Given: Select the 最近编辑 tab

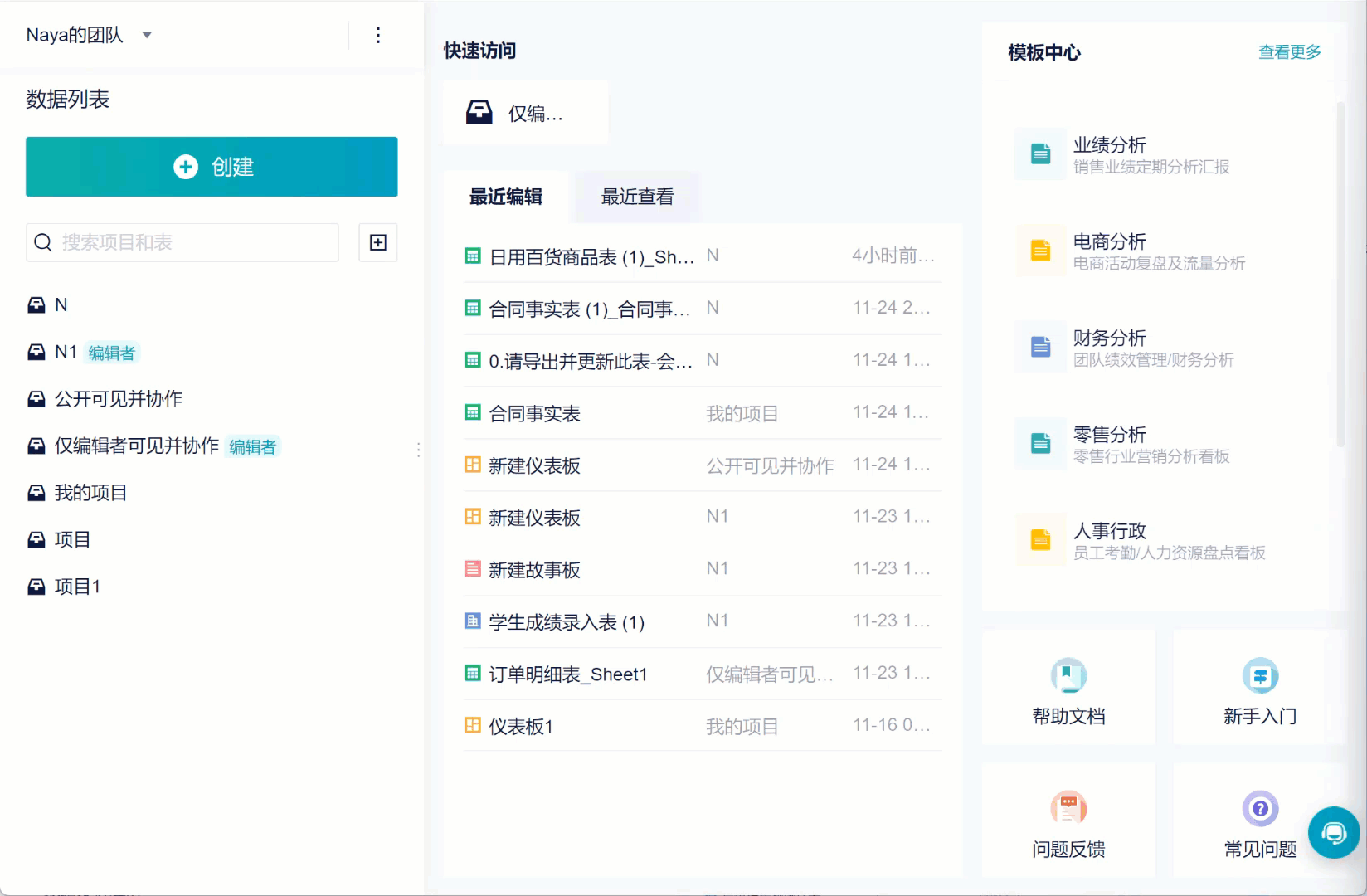Looking at the screenshot, I should 506,197.
